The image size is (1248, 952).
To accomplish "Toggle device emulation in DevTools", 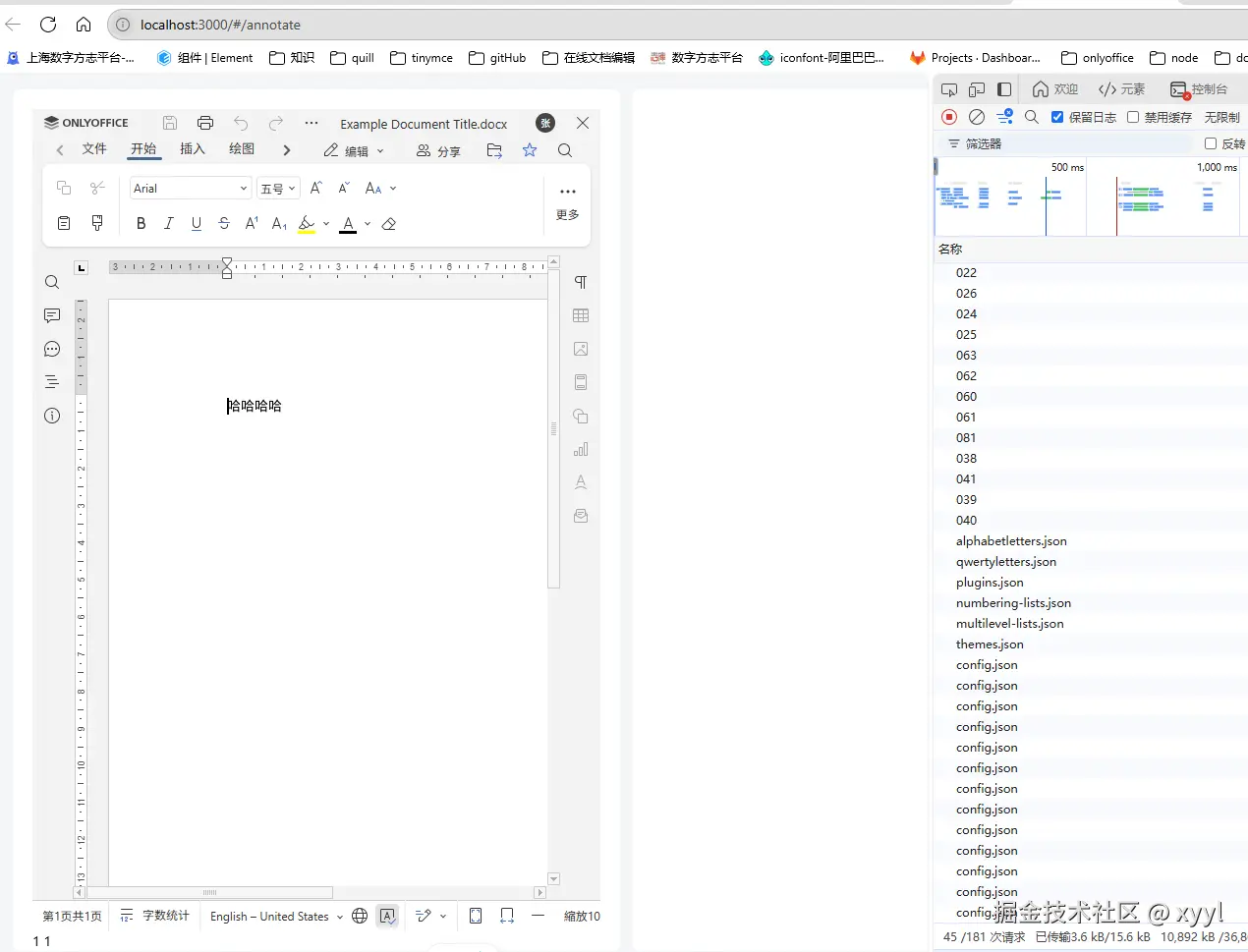I will point(977,89).
